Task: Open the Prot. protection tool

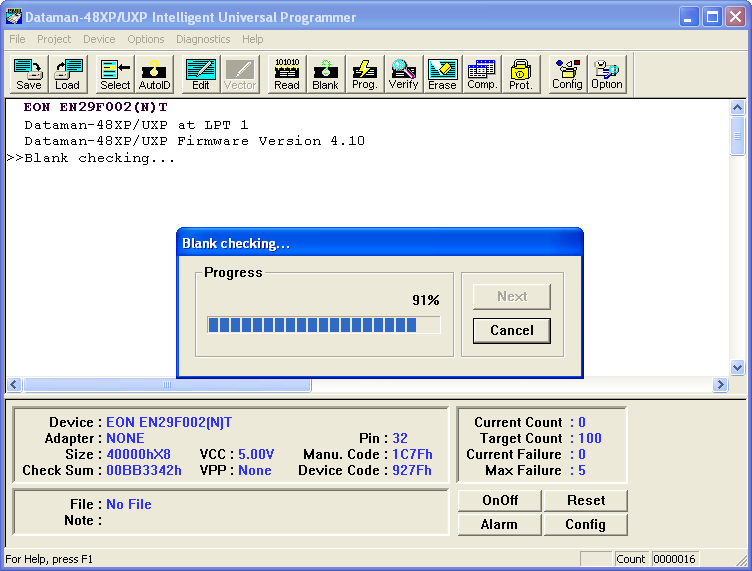Action: click(520, 75)
